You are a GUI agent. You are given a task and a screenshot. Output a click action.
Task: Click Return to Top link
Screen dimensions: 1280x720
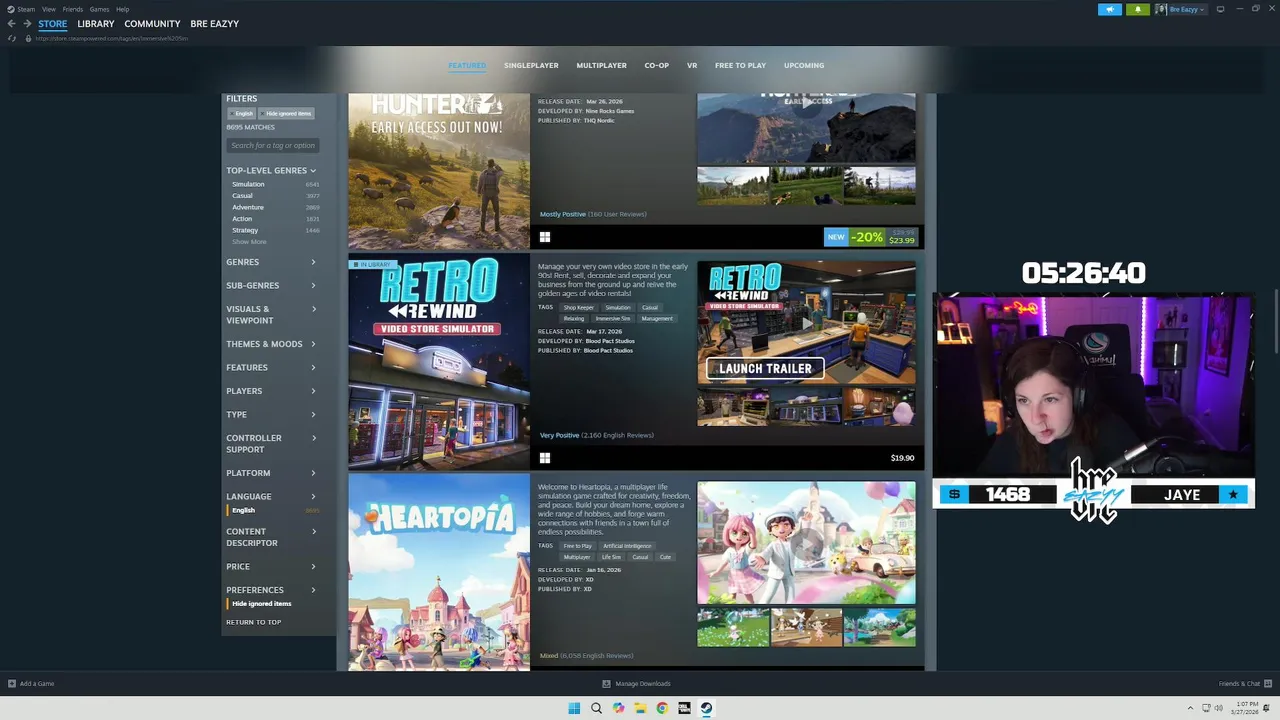pyautogui.click(x=253, y=622)
